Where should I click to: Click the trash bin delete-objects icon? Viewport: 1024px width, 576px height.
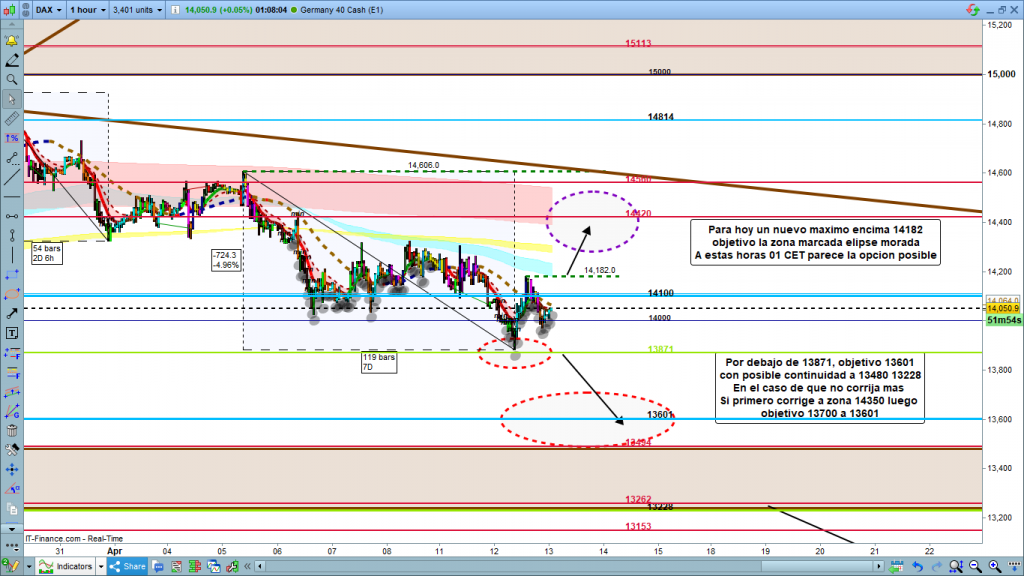tap(11, 430)
